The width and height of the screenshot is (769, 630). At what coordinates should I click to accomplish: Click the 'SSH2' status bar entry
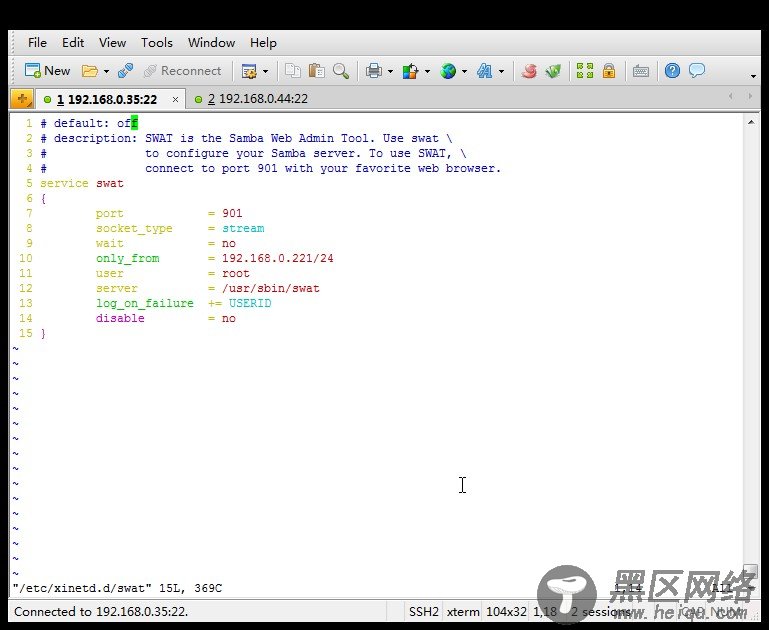(424, 611)
